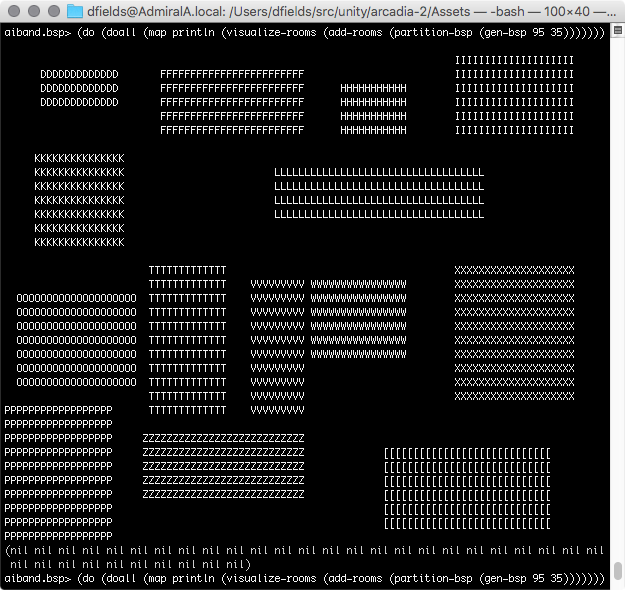Click the D room block
625x590 pixels.
[x=79, y=88]
